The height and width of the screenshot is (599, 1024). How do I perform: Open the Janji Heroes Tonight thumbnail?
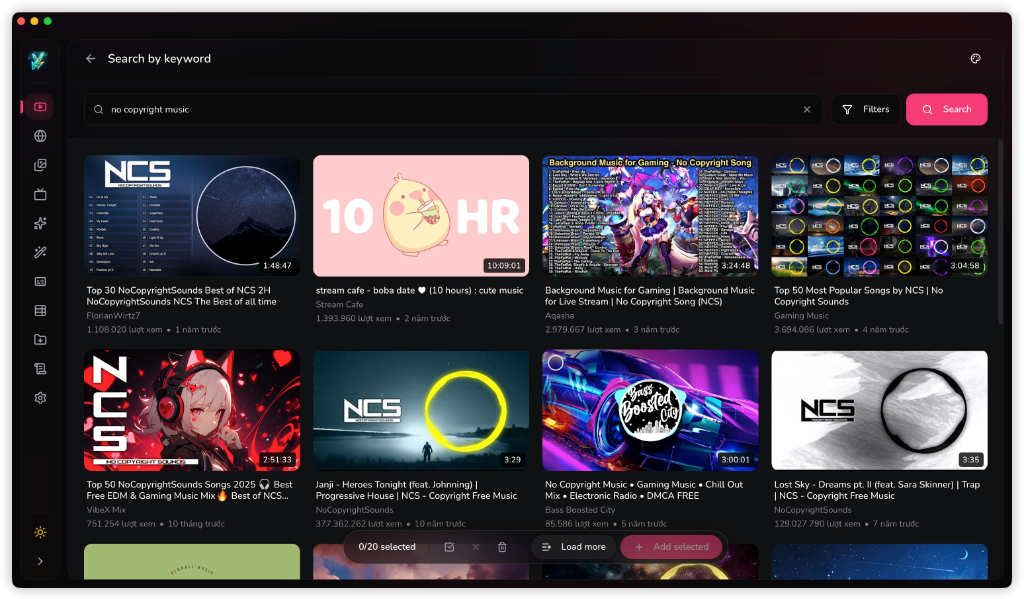[x=421, y=410]
